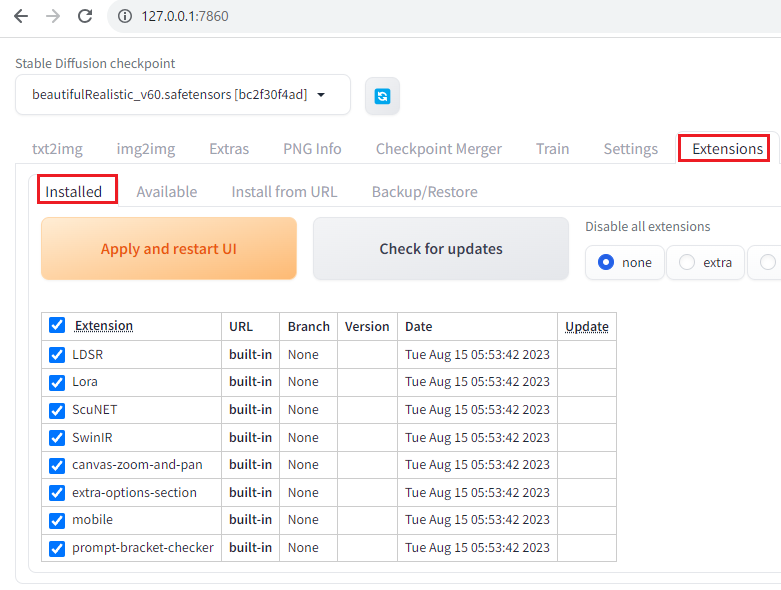Uncheck the LDSR extension checkbox
781x590 pixels.
tap(57, 354)
